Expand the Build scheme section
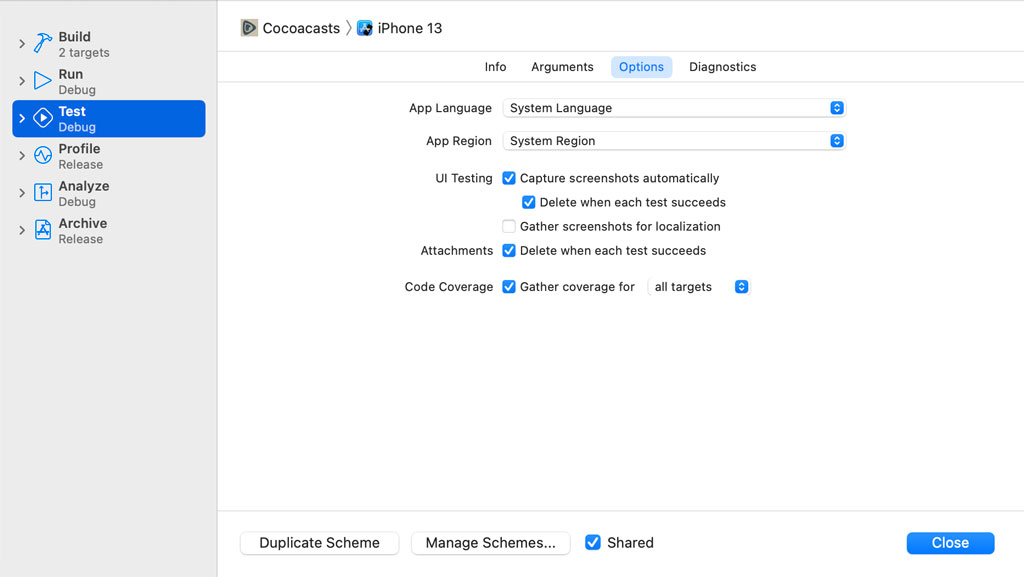Image resolution: width=1024 pixels, height=577 pixels. [20, 44]
